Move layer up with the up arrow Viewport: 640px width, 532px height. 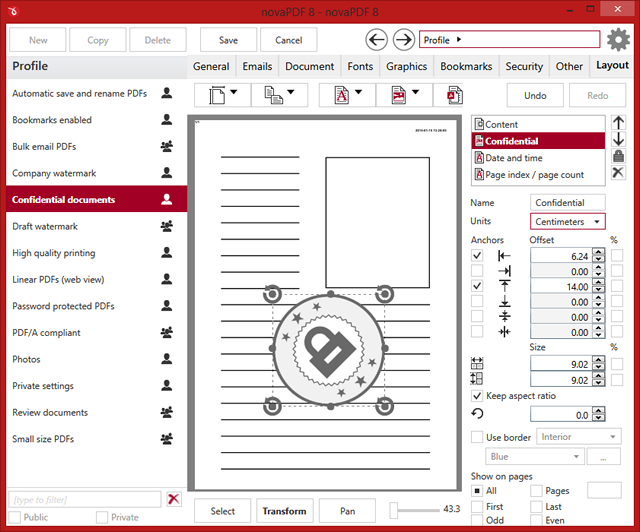618,122
